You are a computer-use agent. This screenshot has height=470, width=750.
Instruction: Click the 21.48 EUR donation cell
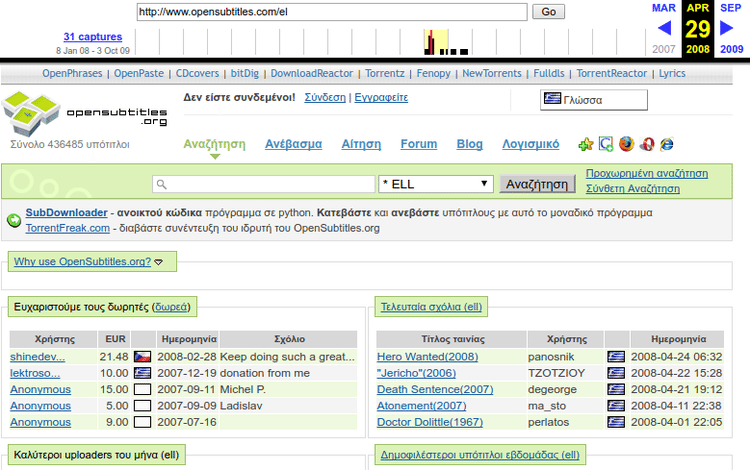114,357
